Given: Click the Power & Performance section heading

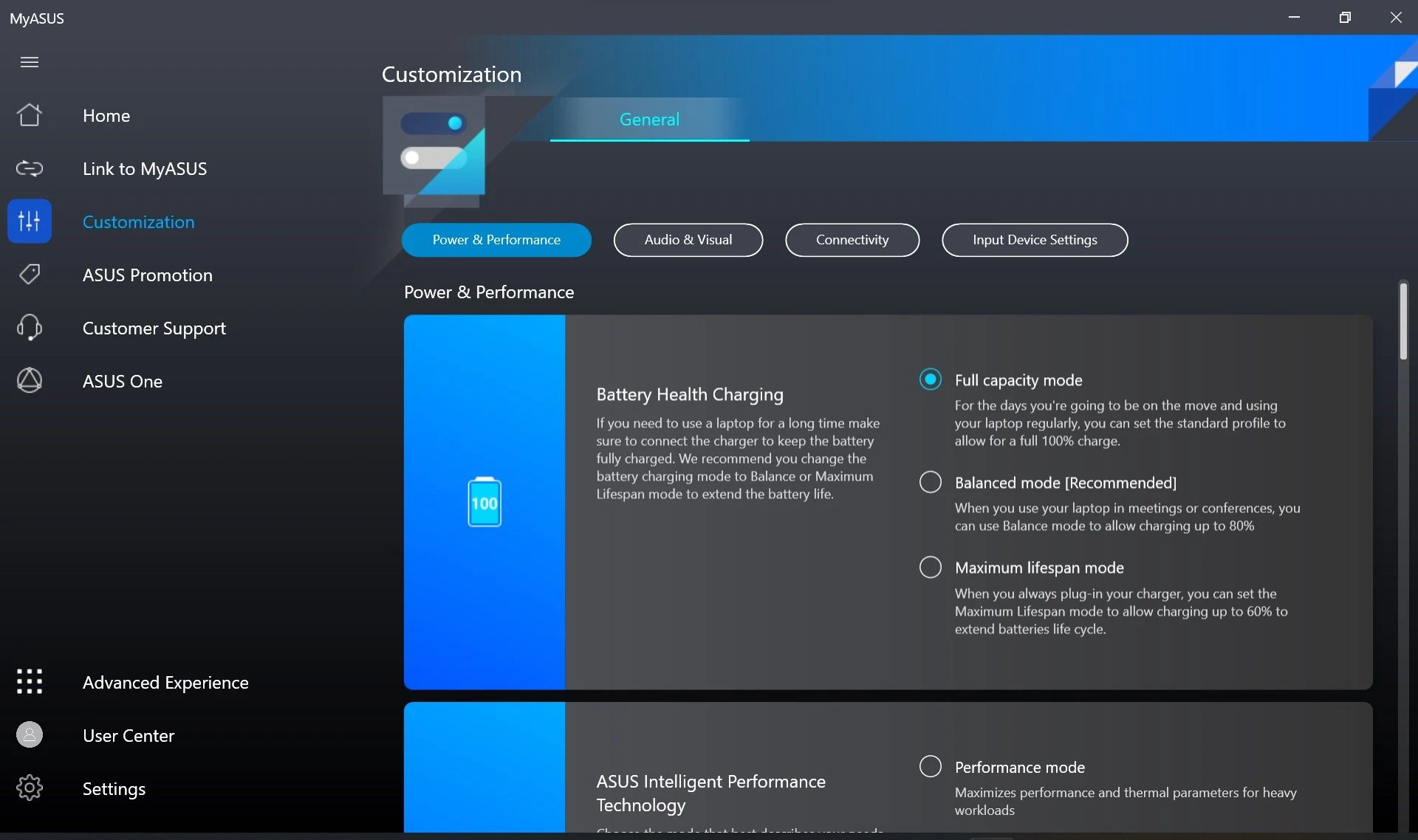Looking at the screenshot, I should 489,292.
